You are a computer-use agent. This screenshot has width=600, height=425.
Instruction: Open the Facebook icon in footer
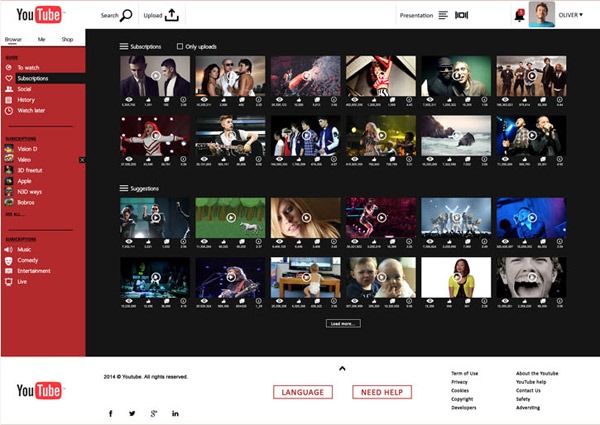click(111, 413)
